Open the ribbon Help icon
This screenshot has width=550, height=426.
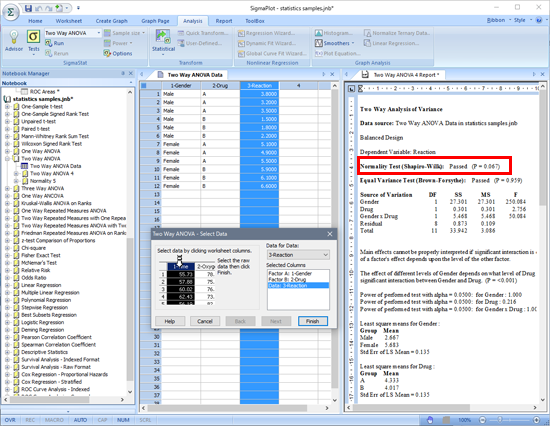click(x=539, y=20)
